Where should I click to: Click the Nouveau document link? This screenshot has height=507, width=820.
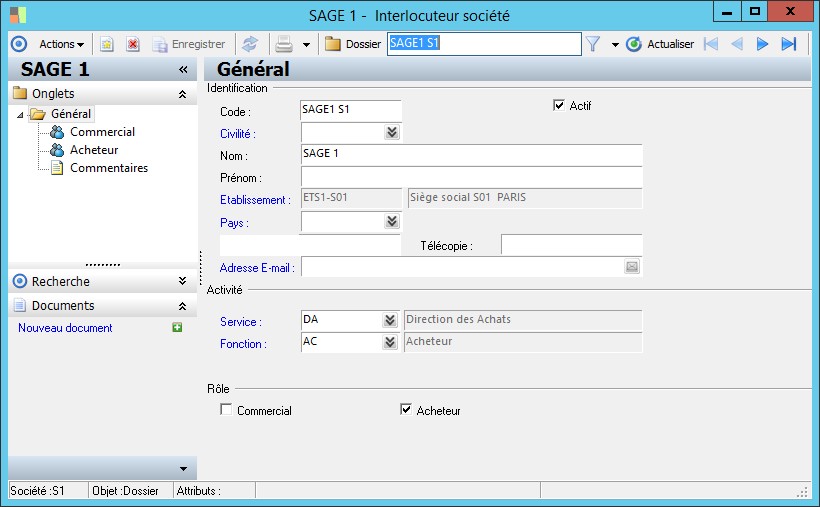click(65, 328)
